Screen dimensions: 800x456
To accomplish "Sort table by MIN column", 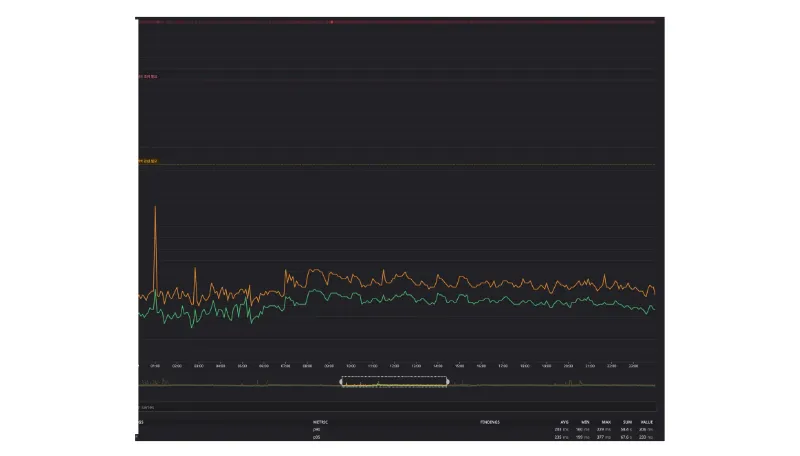I will click(583, 422).
